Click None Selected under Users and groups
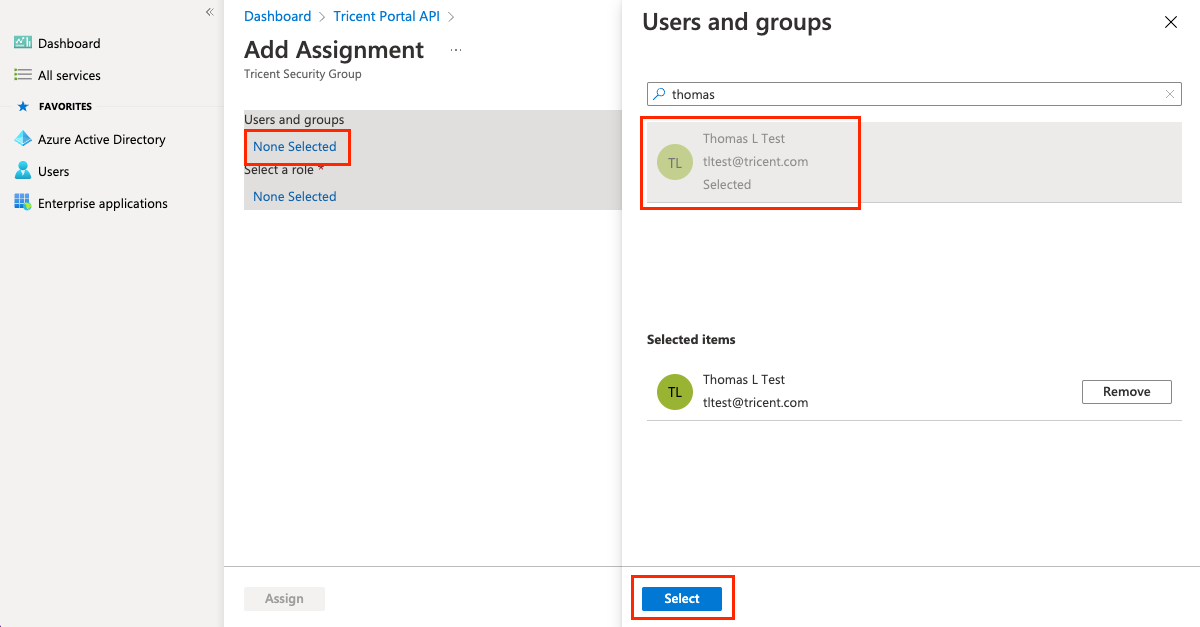The image size is (1200, 627). (x=295, y=146)
